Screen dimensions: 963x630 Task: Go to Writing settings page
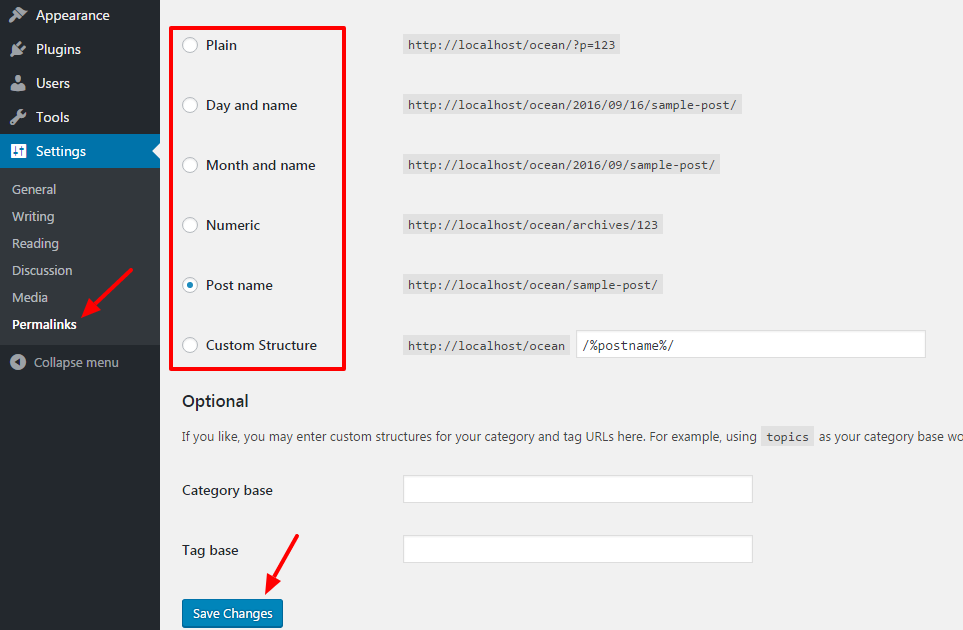pyautogui.click(x=33, y=216)
